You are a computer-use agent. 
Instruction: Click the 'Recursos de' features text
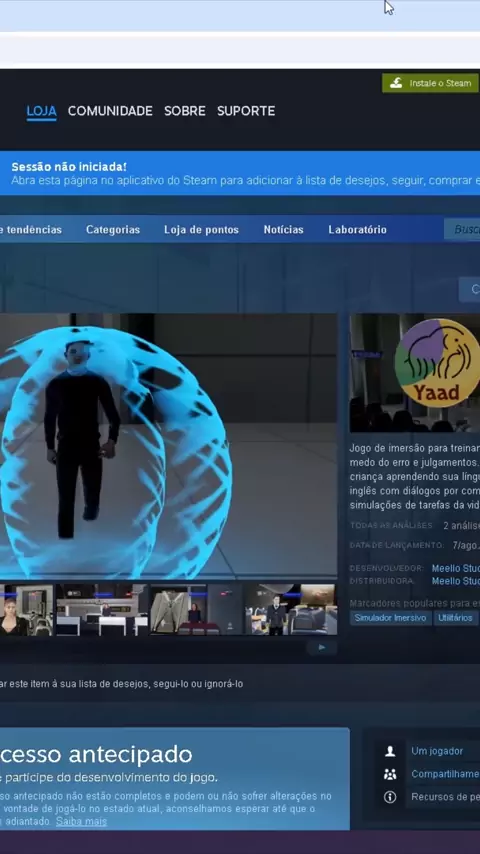pos(445,797)
